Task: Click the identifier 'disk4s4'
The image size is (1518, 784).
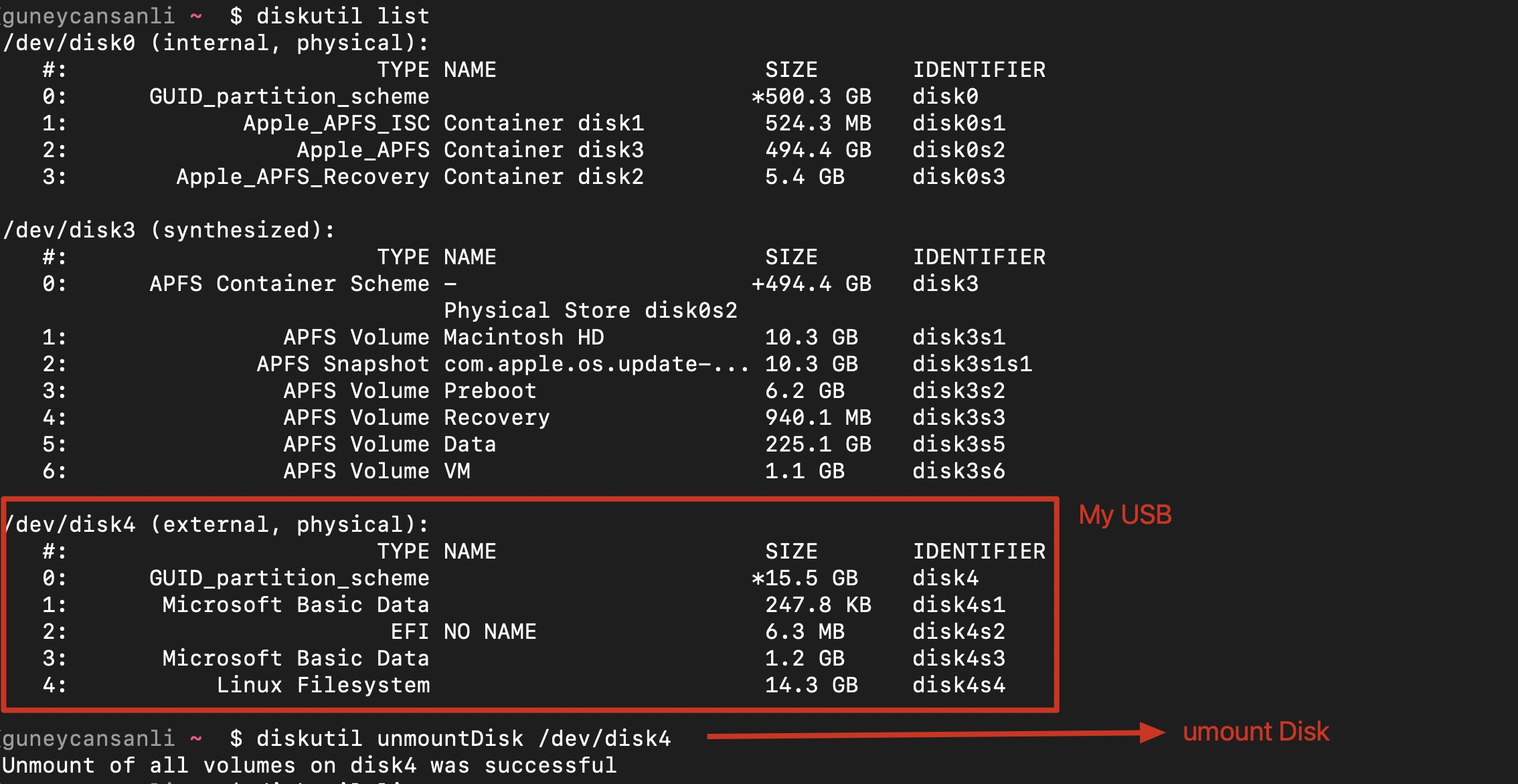Action: pos(958,685)
